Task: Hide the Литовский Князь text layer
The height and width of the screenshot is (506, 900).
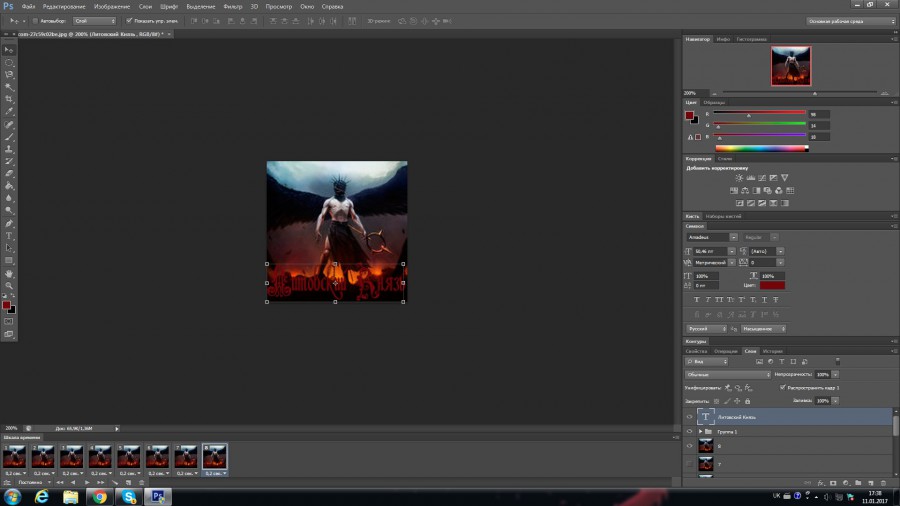Action: point(689,417)
